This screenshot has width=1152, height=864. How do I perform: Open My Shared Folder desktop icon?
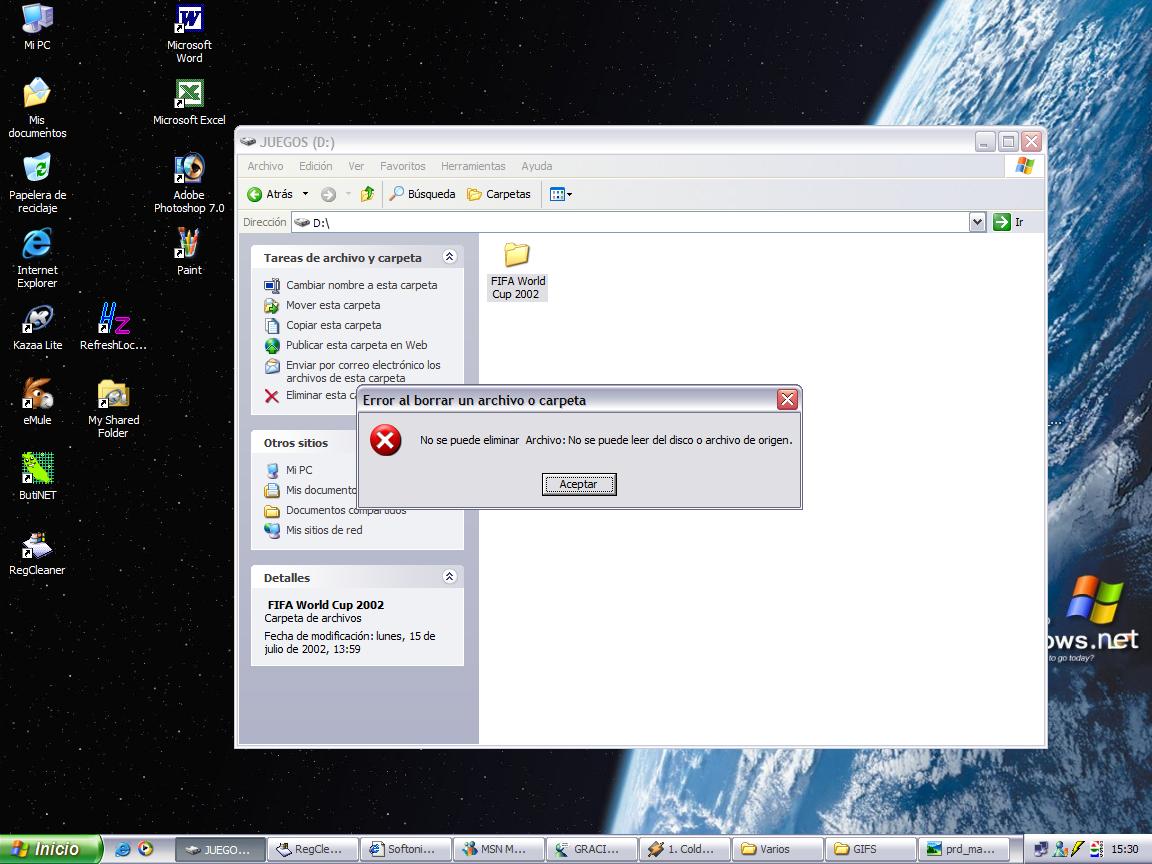pyautogui.click(x=113, y=408)
